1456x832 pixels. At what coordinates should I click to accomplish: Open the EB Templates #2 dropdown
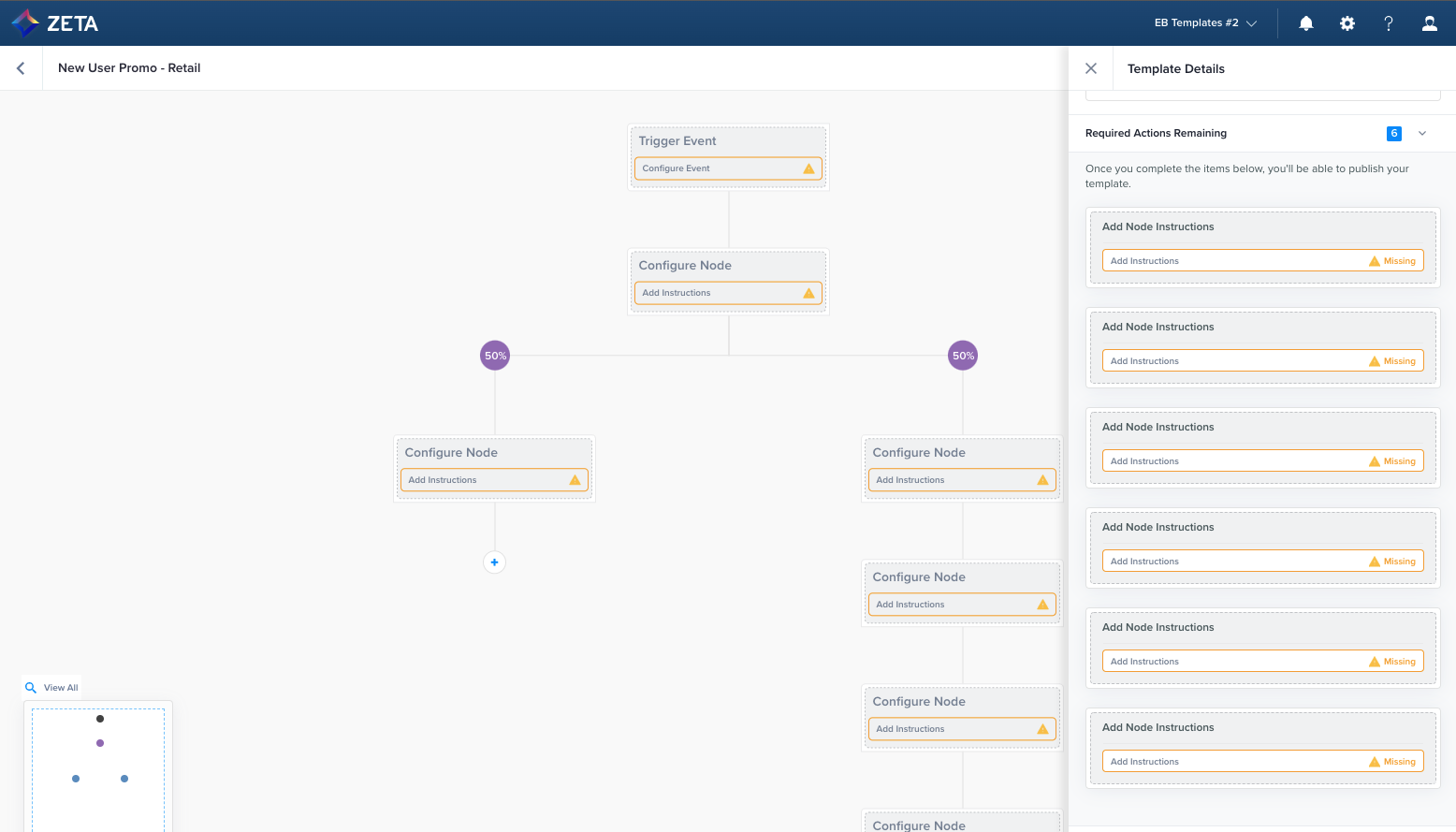coord(1205,23)
